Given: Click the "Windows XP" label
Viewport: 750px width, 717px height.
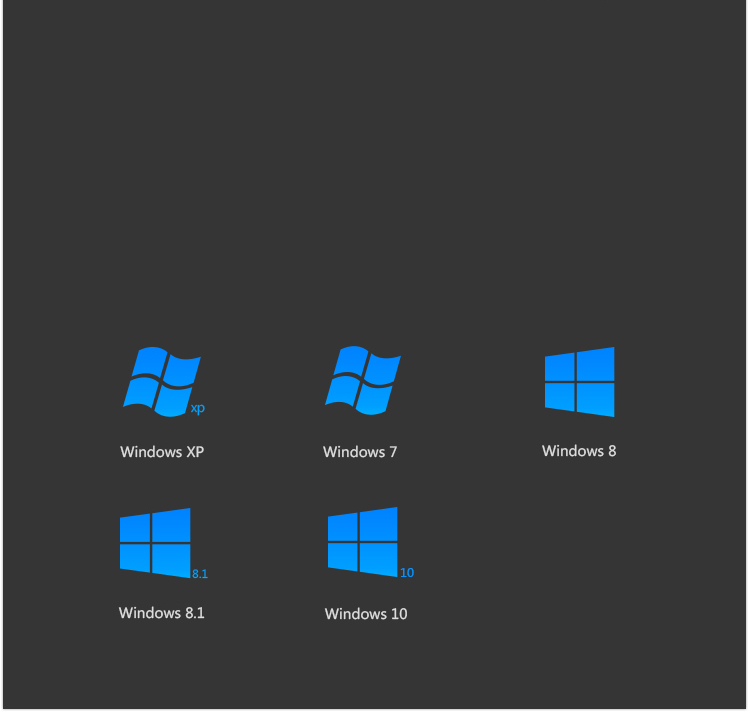Looking at the screenshot, I should pos(162,452).
